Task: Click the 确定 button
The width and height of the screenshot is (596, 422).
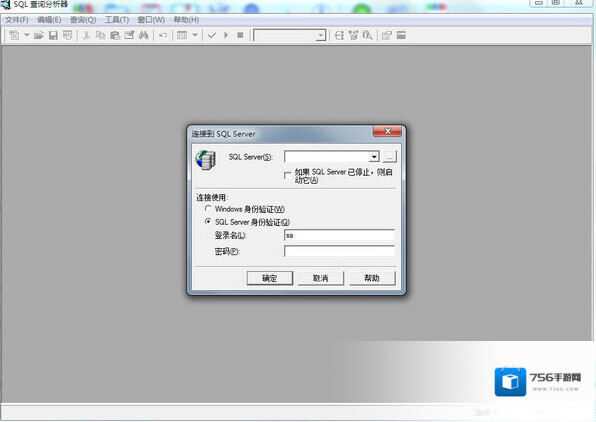Action: (x=269, y=278)
